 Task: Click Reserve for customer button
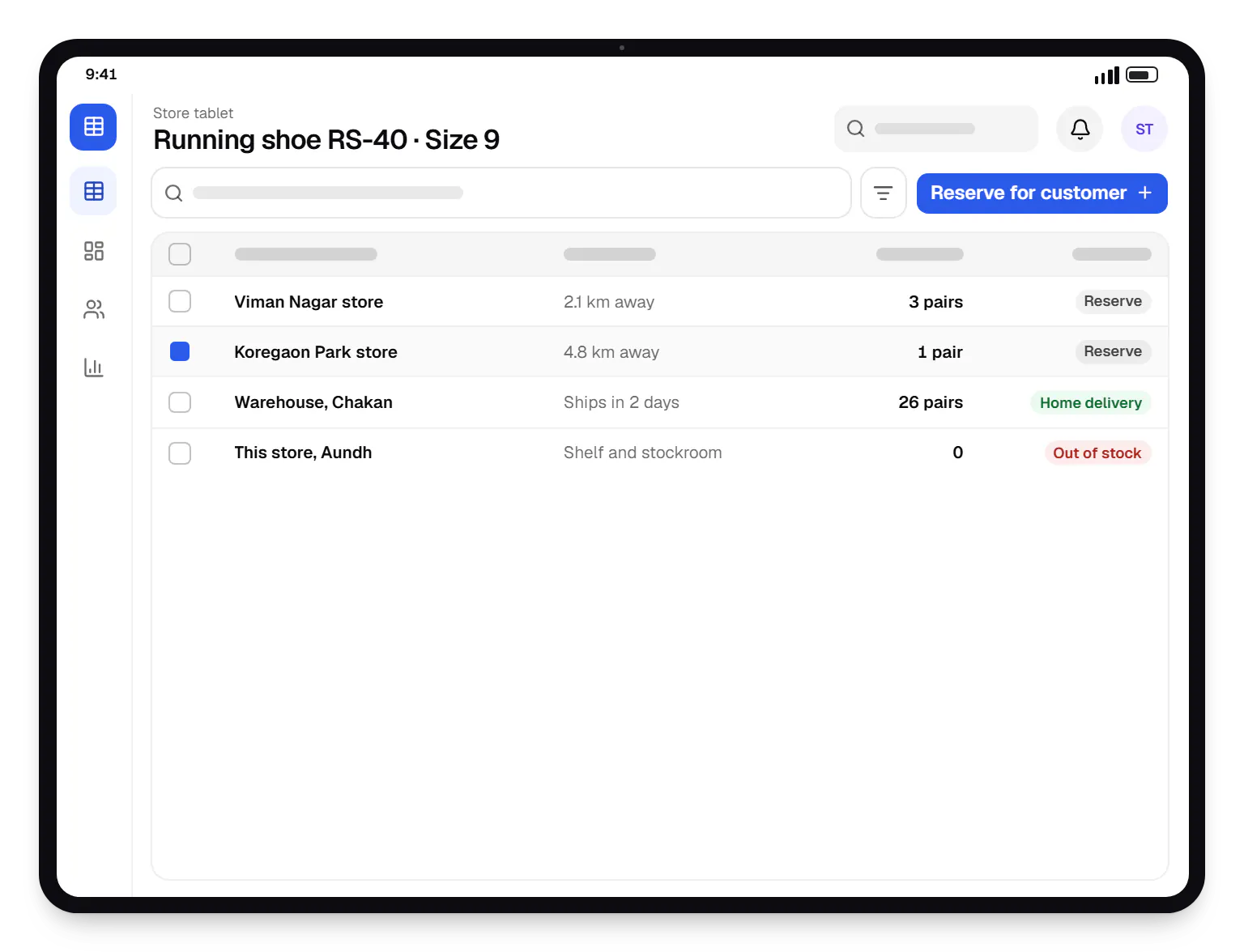click(1042, 193)
